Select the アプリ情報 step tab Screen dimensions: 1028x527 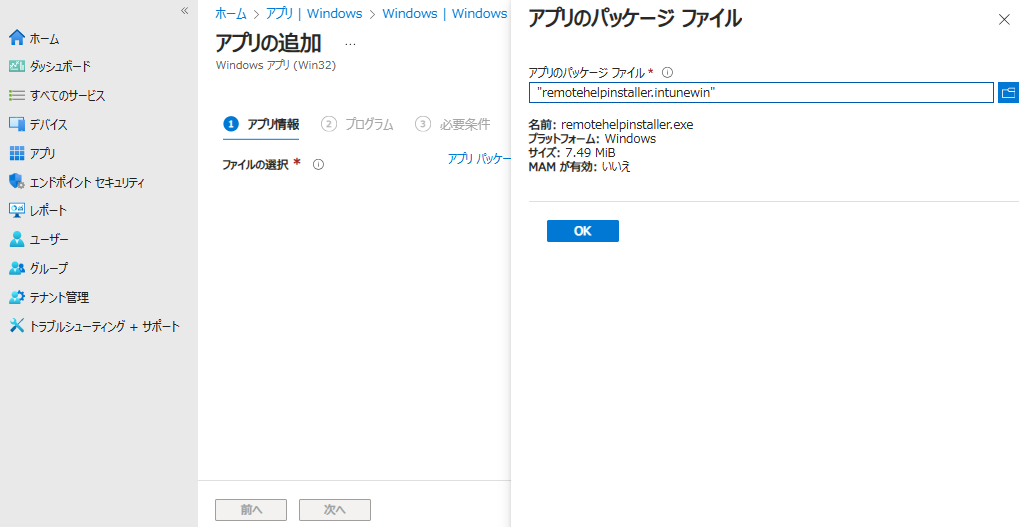262,124
